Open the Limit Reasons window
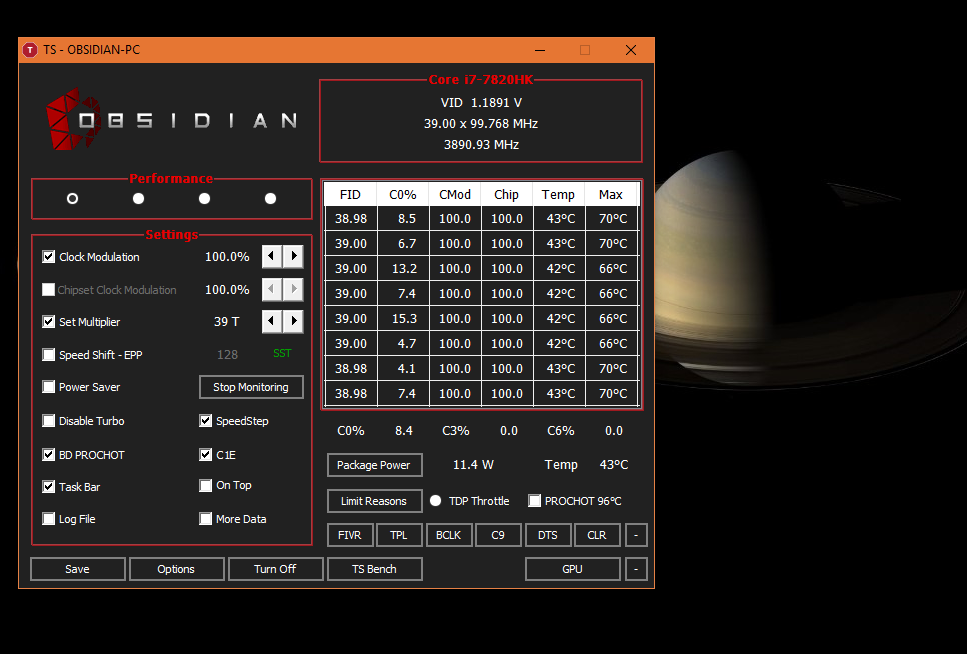967x654 pixels. pos(374,501)
